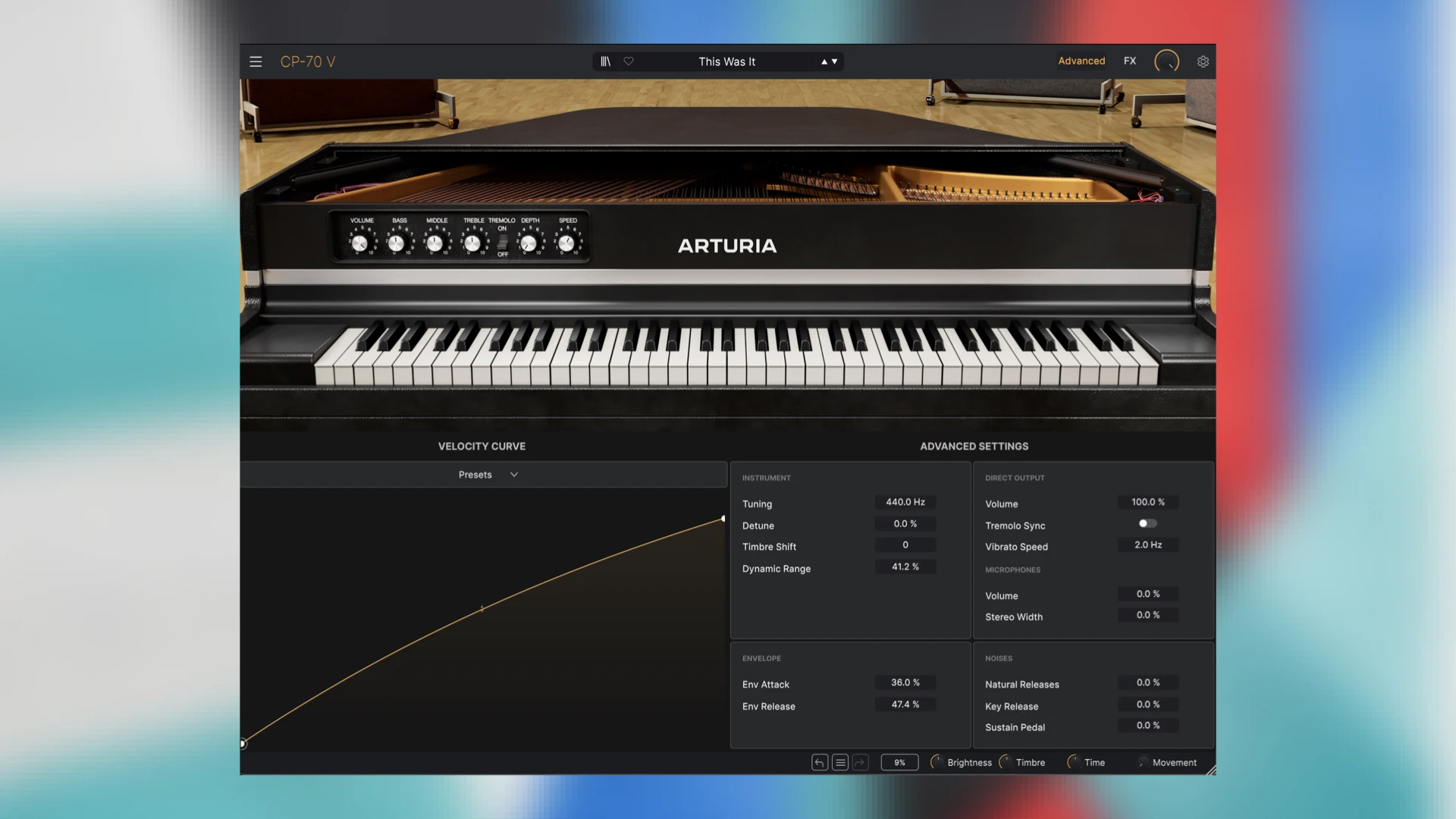
Task: Open the preset library browser icon
Action: pyautogui.click(x=605, y=61)
